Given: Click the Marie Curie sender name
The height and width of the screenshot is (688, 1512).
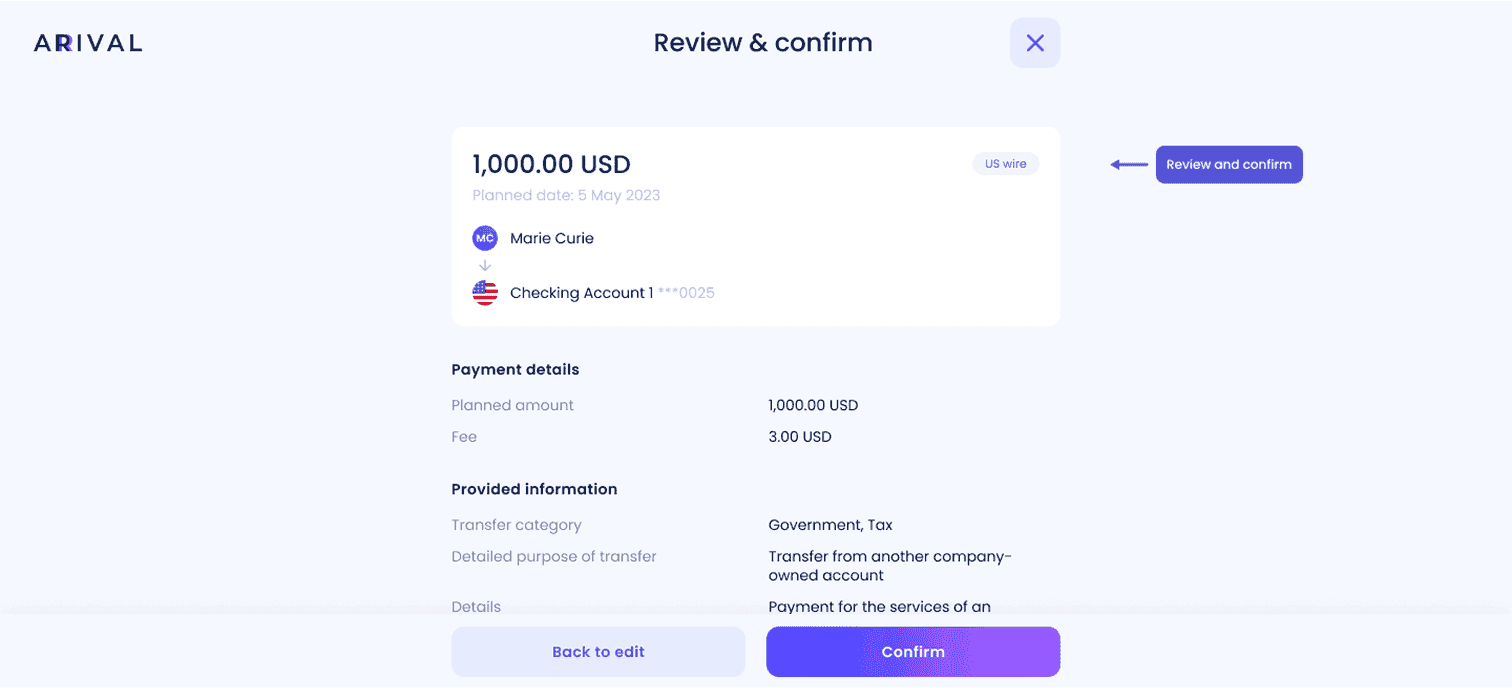Looking at the screenshot, I should coord(552,238).
